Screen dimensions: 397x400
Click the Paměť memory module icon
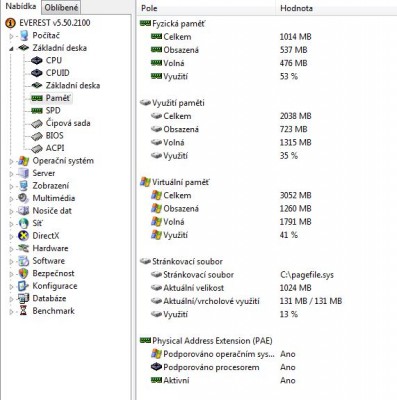click(37, 98)
